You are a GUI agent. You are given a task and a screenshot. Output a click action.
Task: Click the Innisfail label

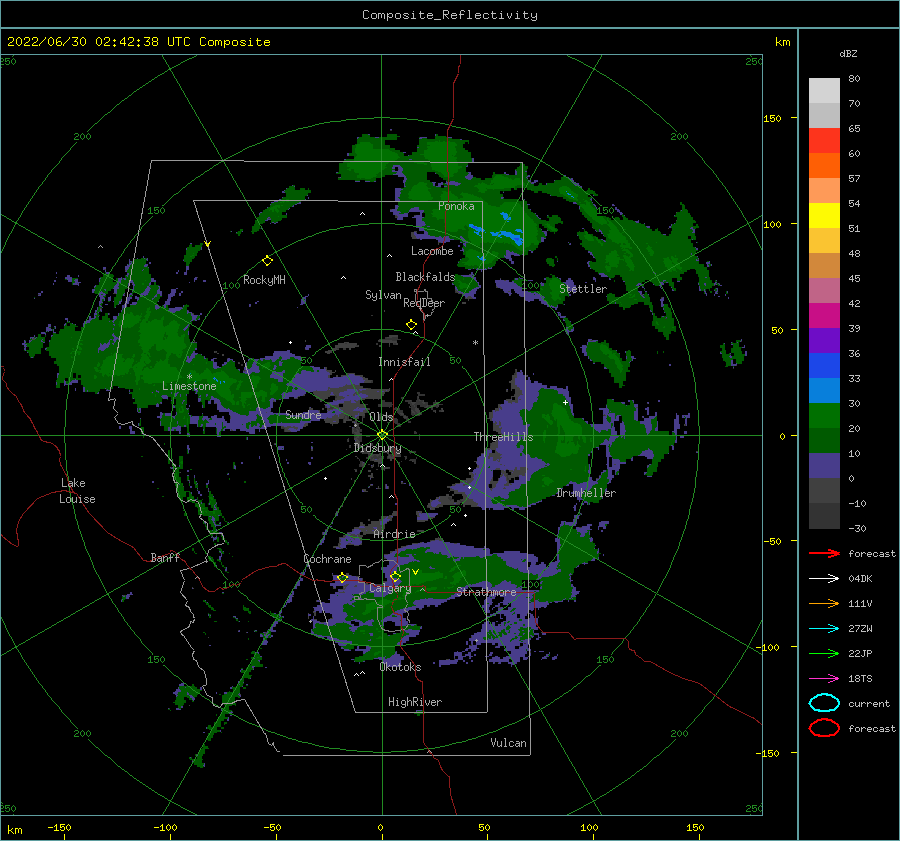tap(404, 362)
